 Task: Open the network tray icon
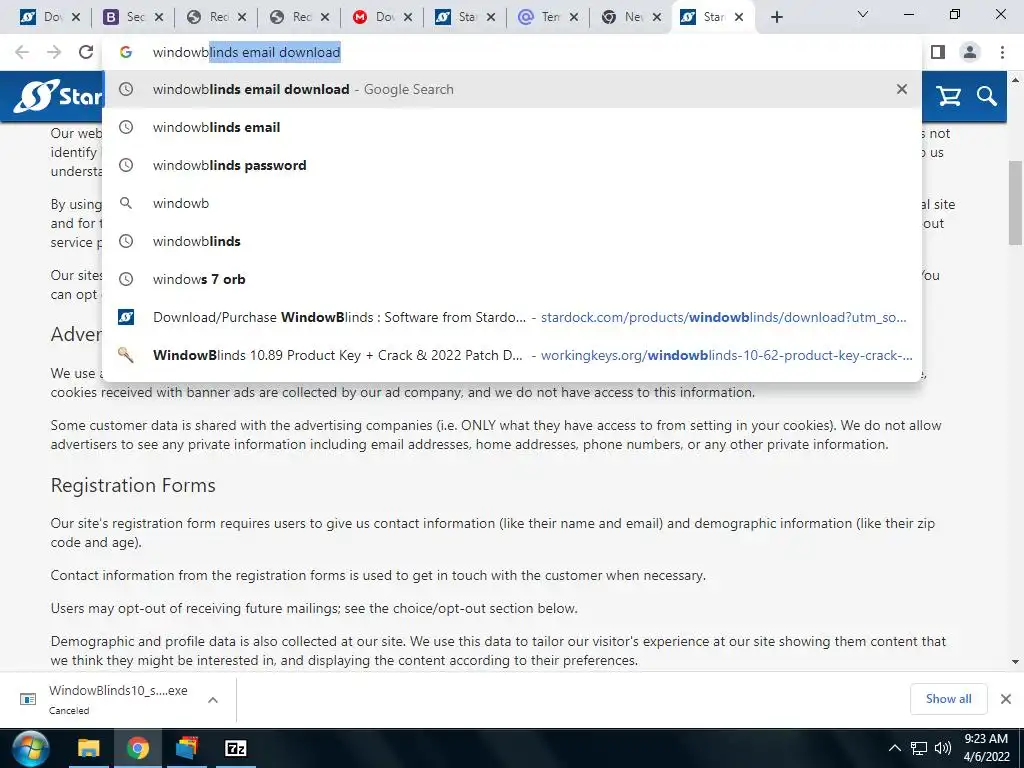coord(919,748)
